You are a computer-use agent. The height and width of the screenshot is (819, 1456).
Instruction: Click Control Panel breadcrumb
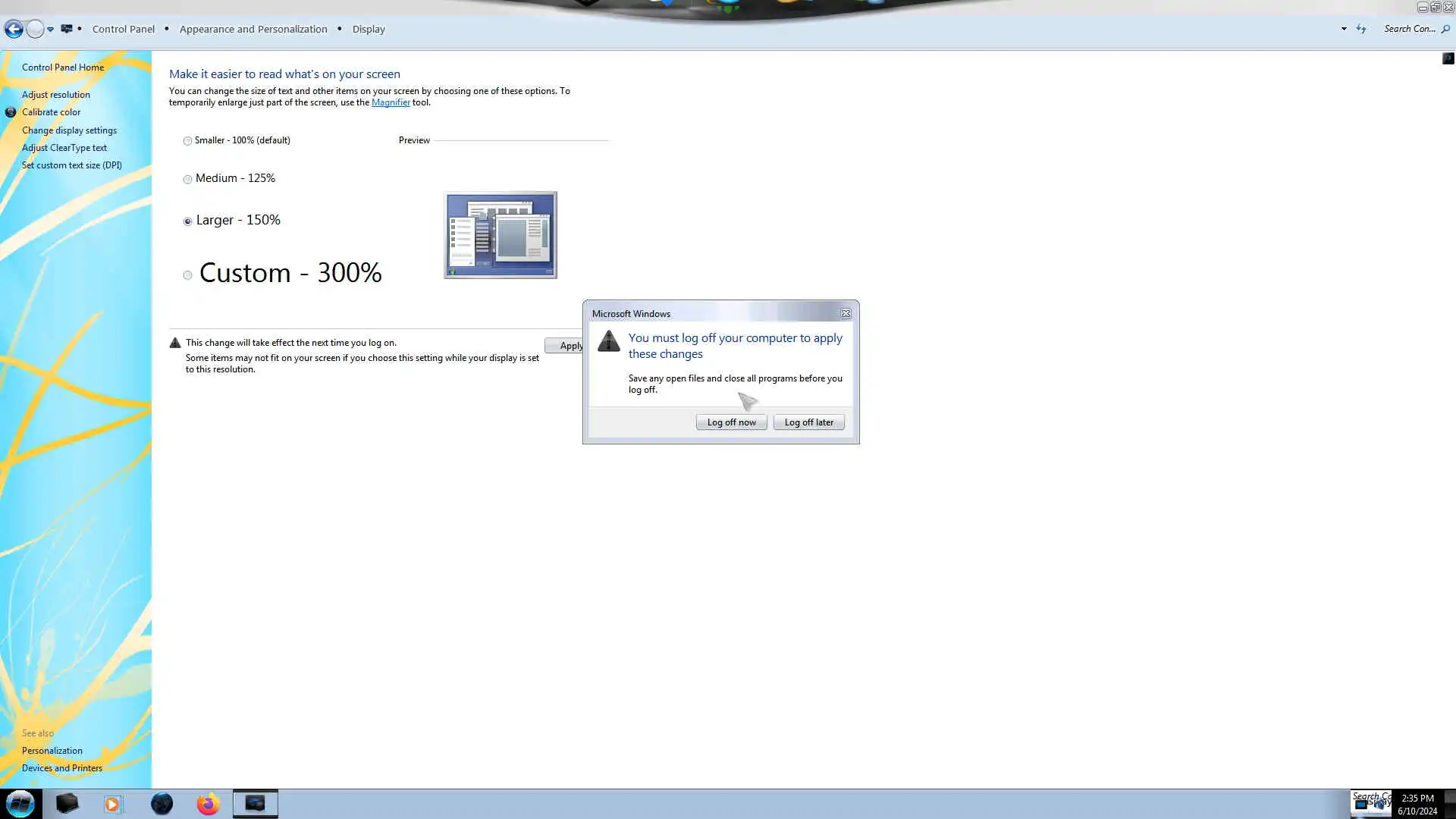coord(123,29)
